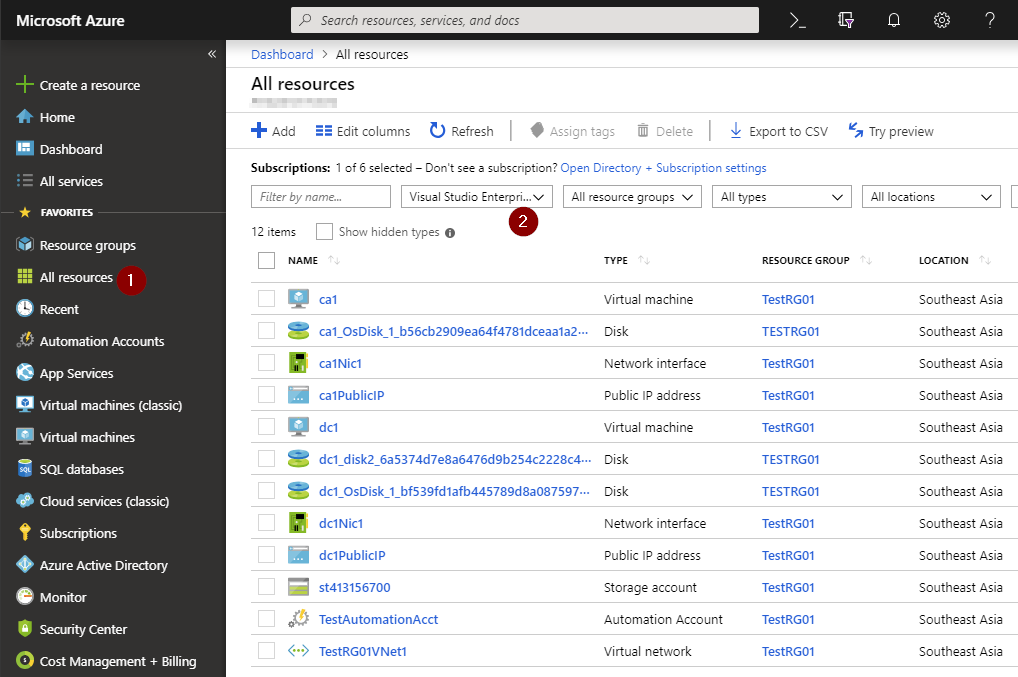Click the Azure Active Directory icon
Screen dimensions: 1018x677
[25, 564]
